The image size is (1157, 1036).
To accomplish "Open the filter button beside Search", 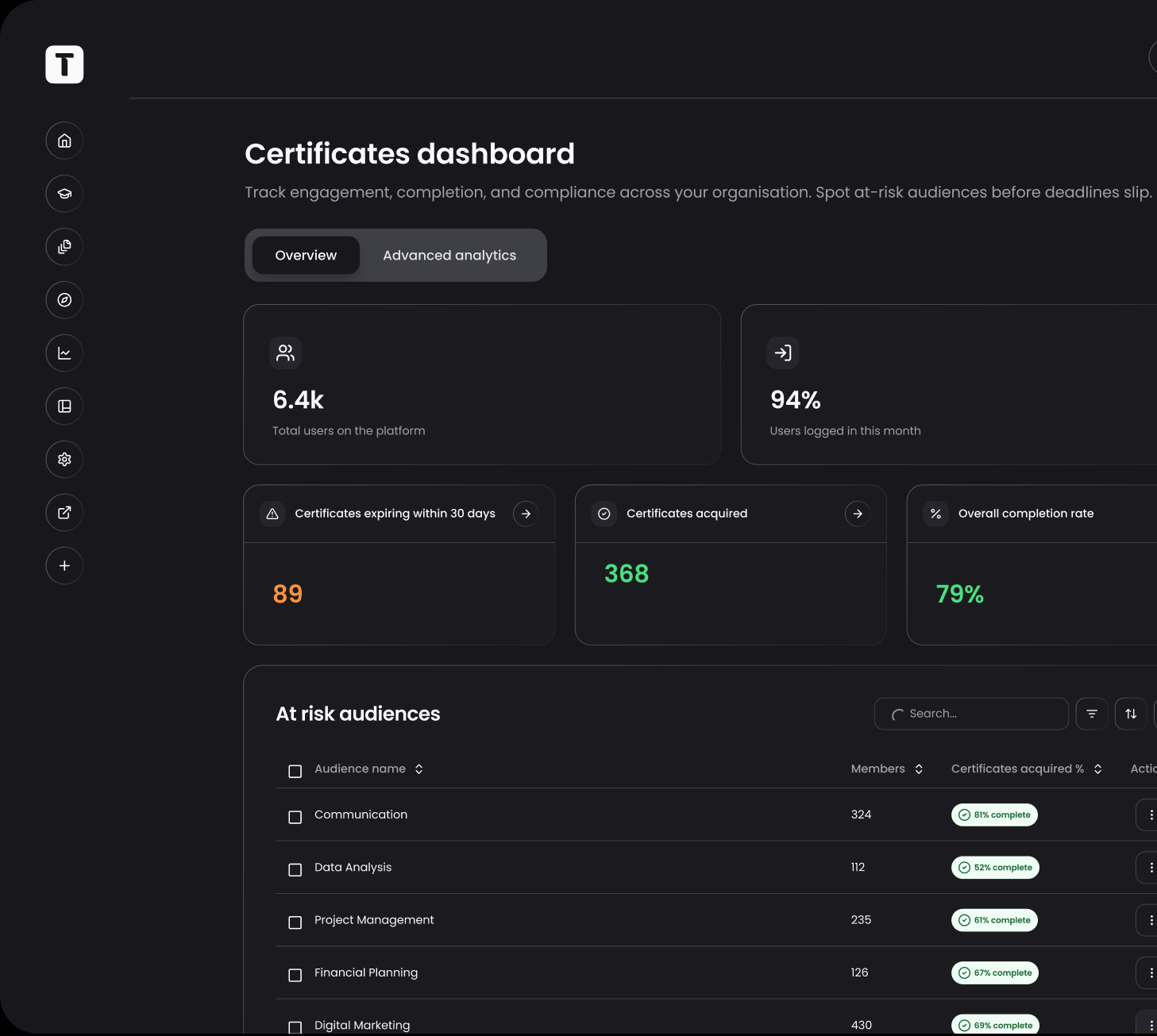I will coord(1092,714).
